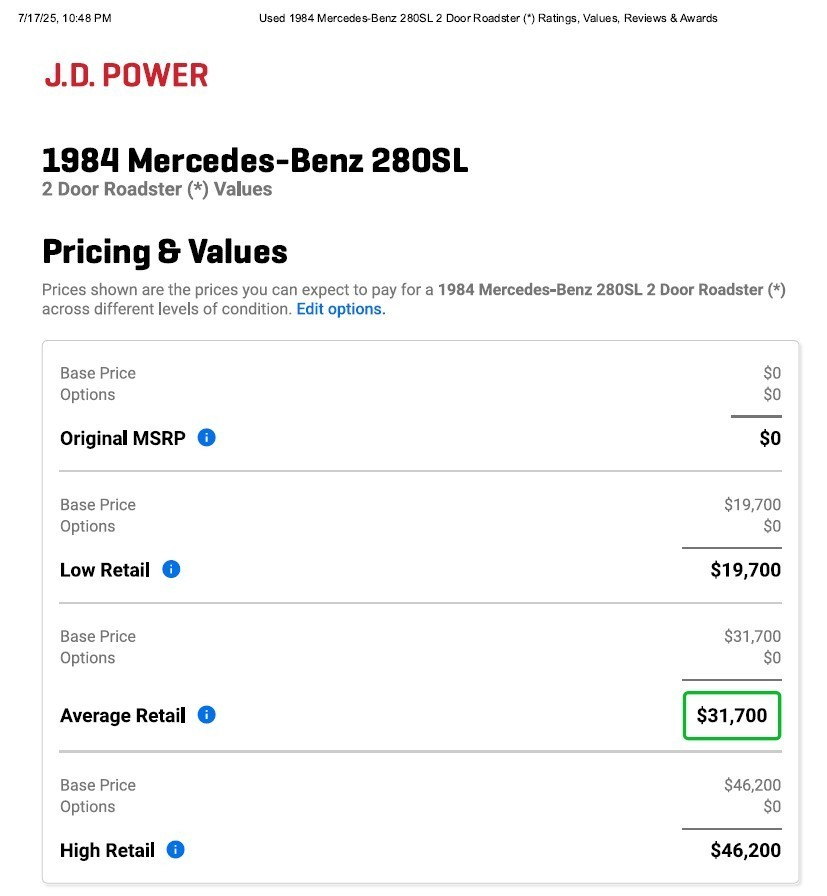Open the Low Retail info icon
Image resolution: width=827 pixels, height=896 pixels.
[171, 569]
